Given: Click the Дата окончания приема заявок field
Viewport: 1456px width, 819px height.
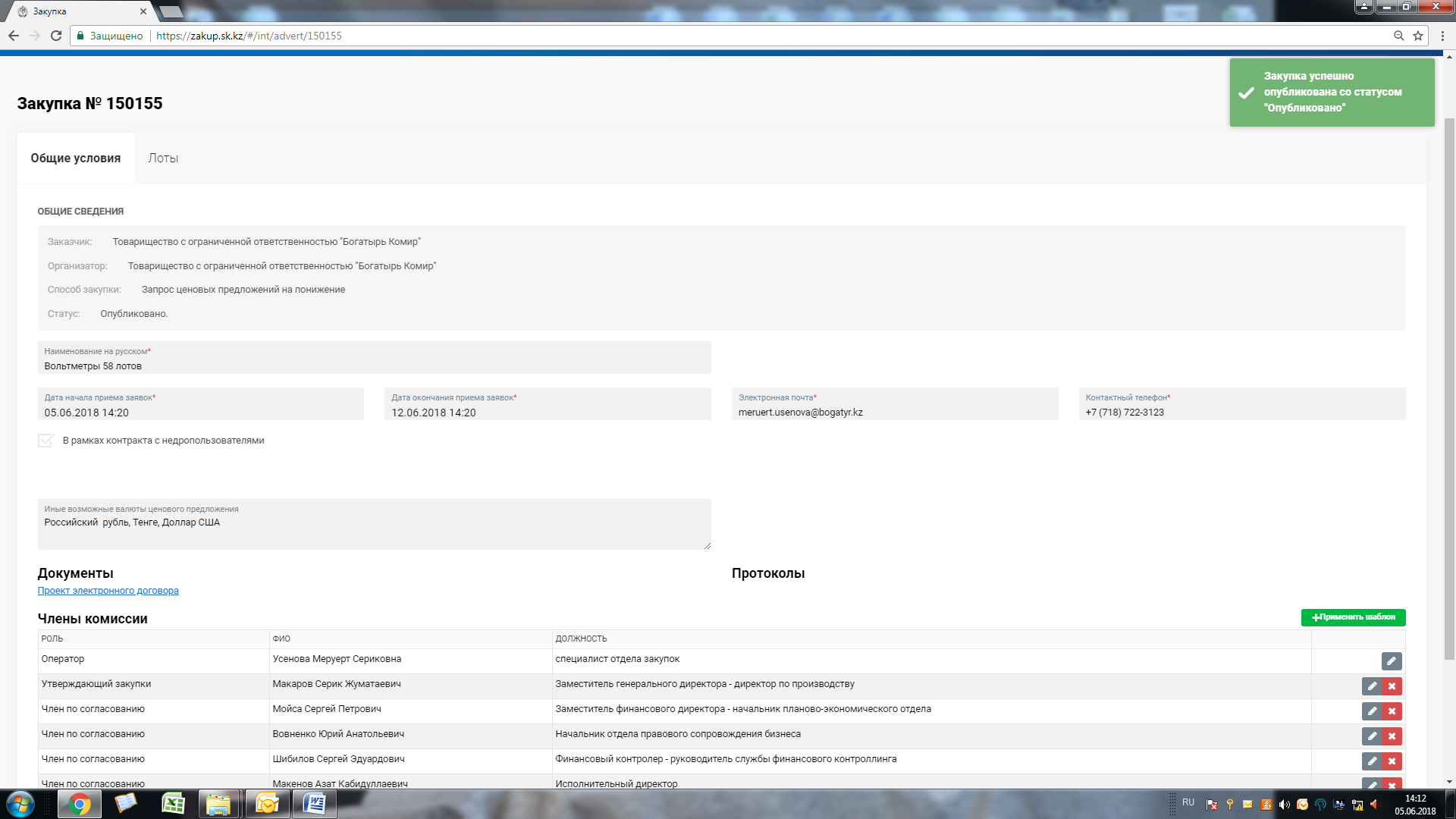Looking at the screenshot, I should coord(548,404).
